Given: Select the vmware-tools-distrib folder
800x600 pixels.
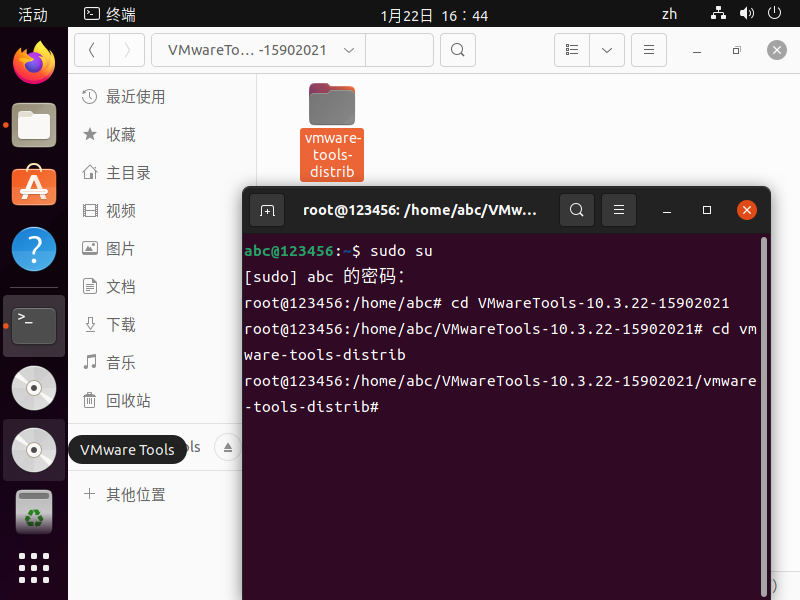Looking at the screenshot, I should click(x=332, y=132).
